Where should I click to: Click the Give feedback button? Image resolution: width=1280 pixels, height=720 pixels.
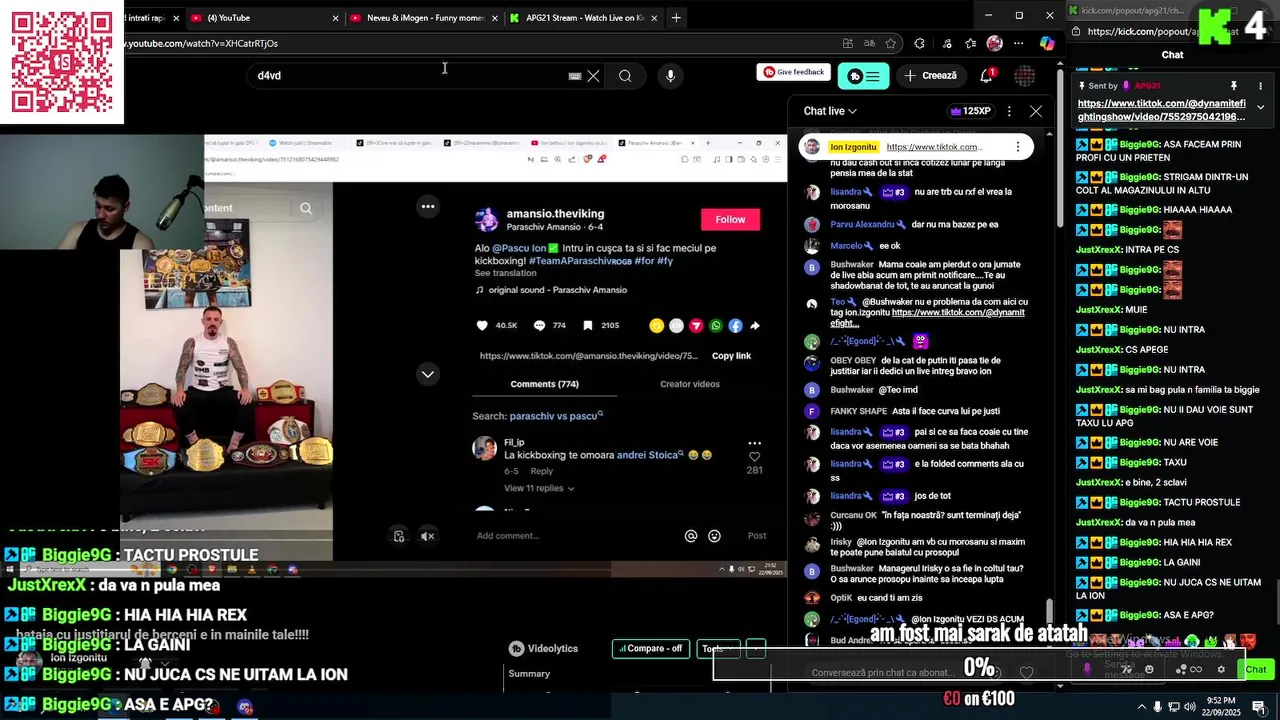click(x=795, y=72)
